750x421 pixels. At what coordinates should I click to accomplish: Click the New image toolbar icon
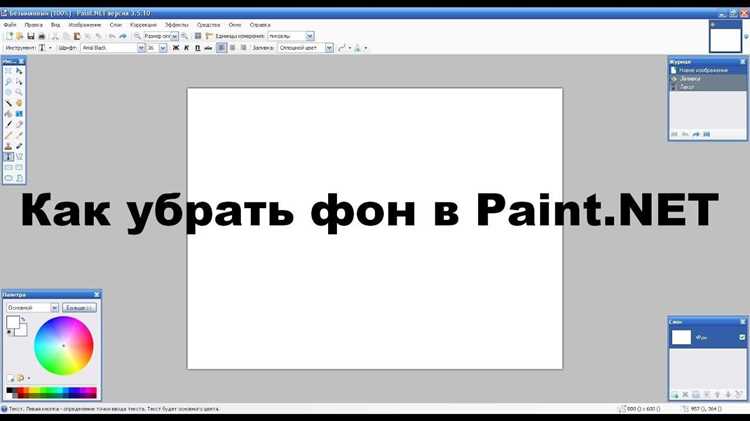point(9,36)
